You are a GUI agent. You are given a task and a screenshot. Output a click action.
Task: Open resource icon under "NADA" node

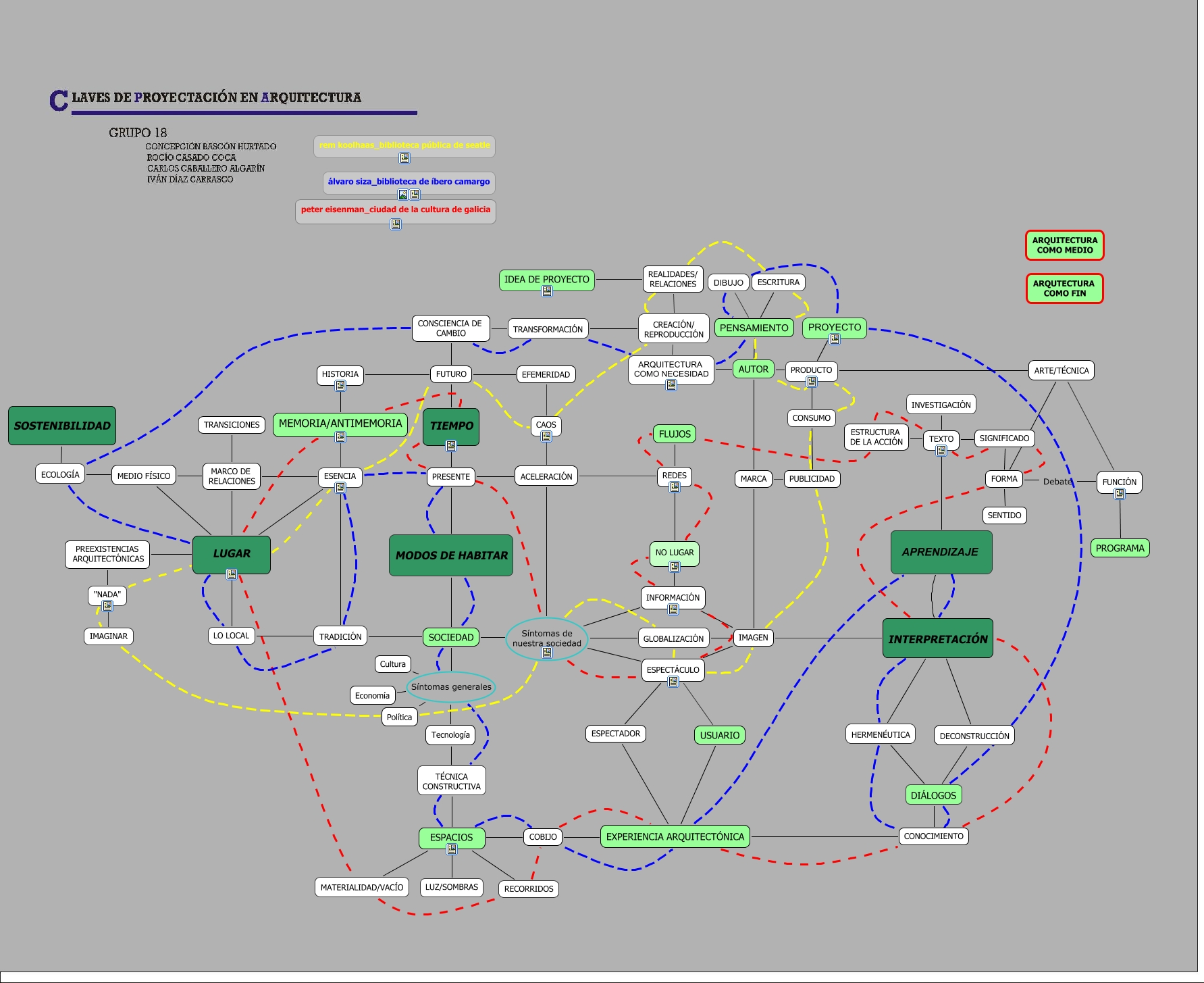click(x=107, y=606)
